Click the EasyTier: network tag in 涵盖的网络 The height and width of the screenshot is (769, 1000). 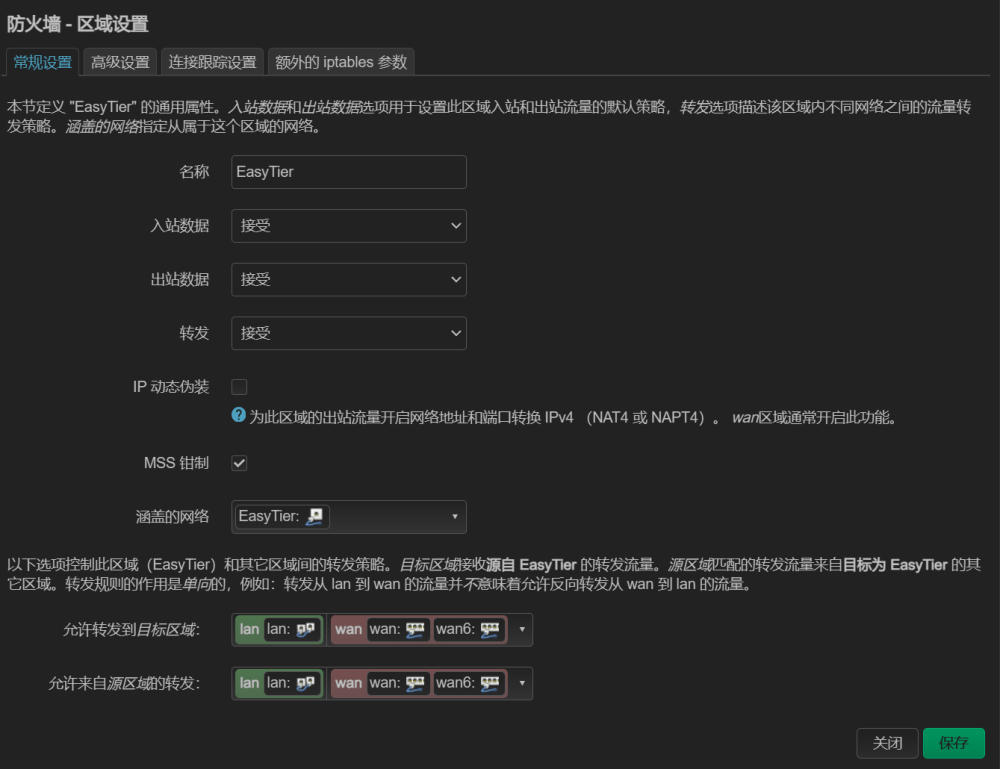pos(282,516)
